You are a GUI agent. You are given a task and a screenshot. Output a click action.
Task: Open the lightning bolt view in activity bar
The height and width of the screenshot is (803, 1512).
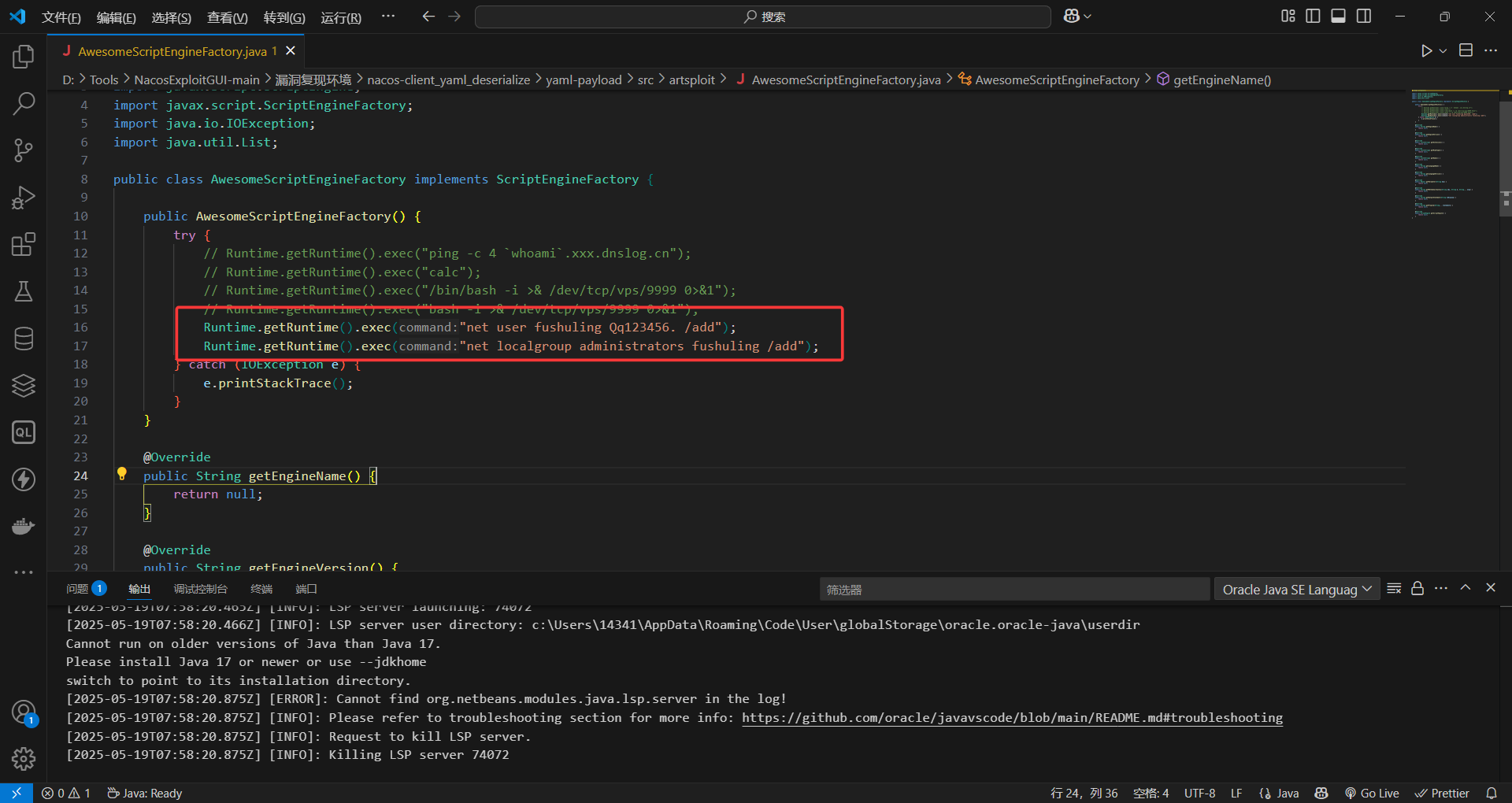coord(24,479)
